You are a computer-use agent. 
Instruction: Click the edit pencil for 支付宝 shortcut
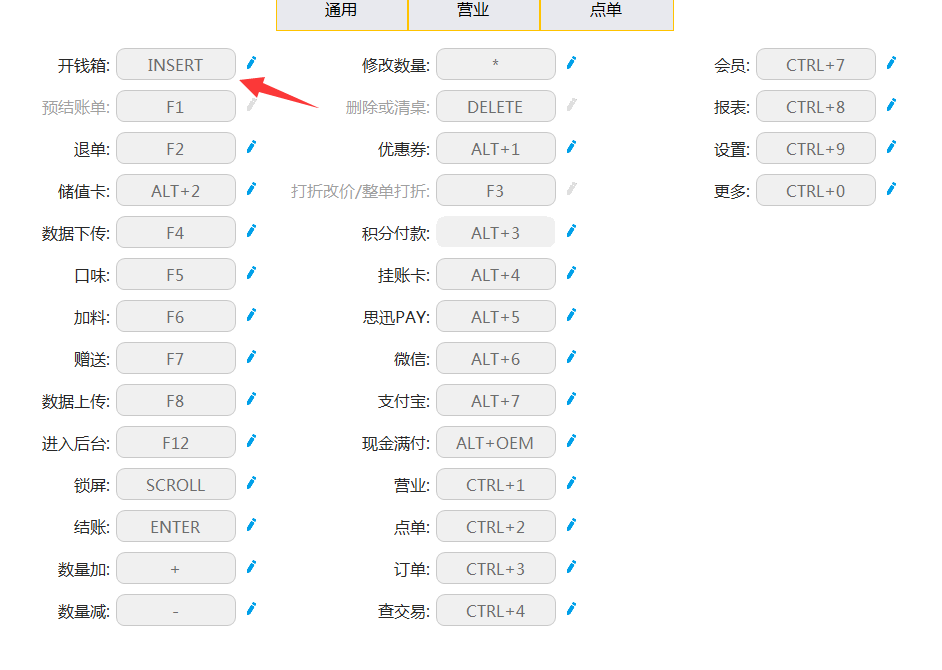click(x=571, y=399)
